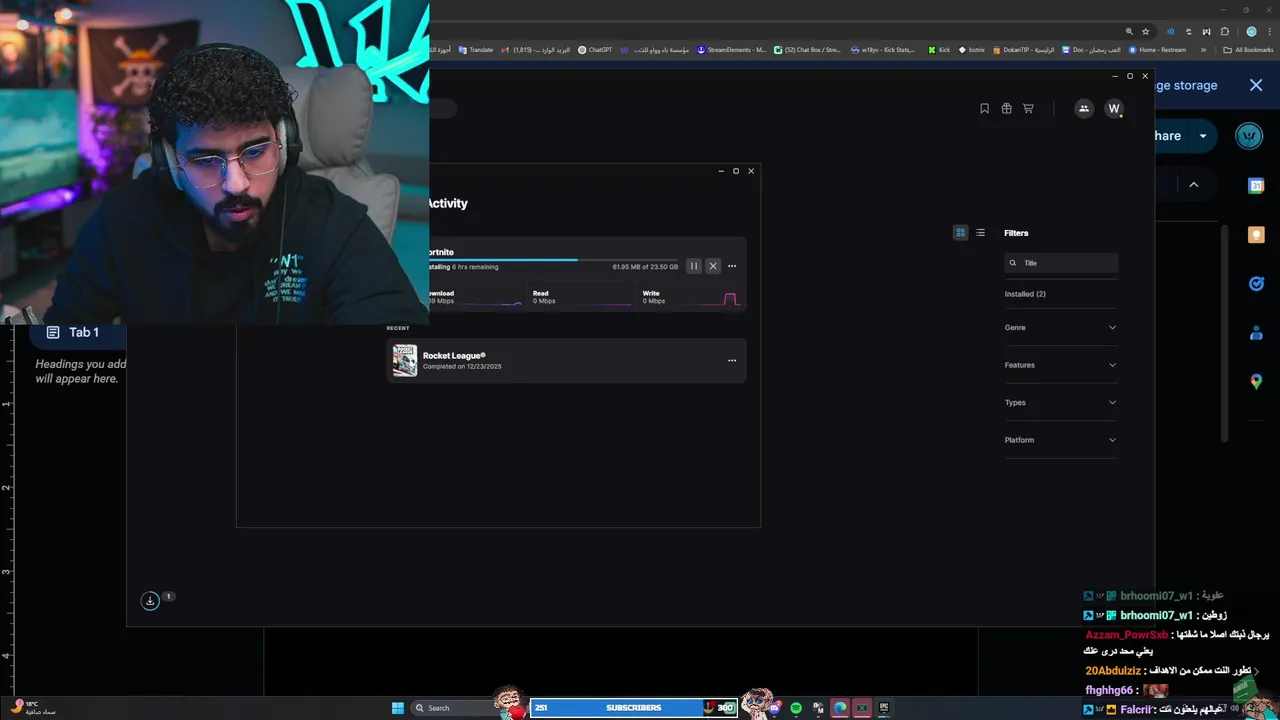The width and height of the screenshot is (1280, 720).
Task: Open the Home - Restream bookmark
Action: [1157, 49]
